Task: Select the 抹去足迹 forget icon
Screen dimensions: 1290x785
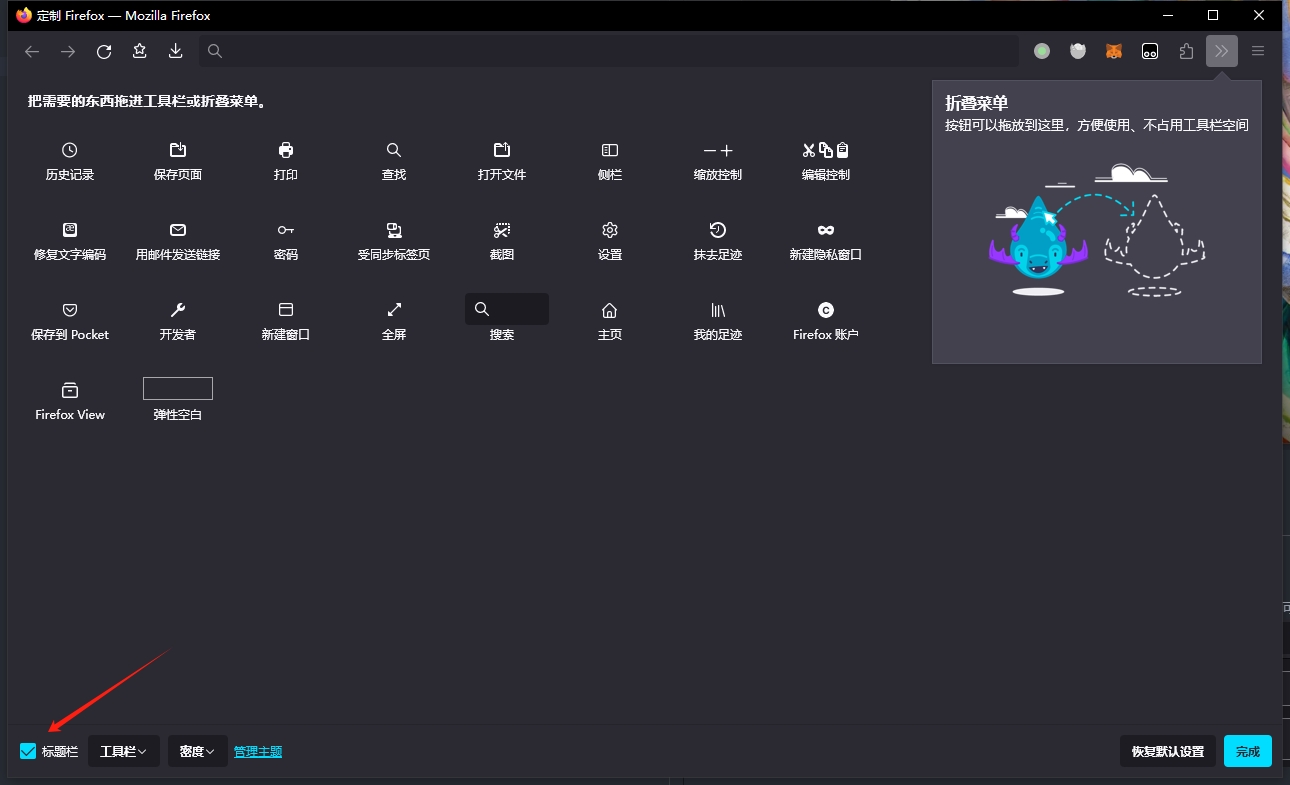Action: 718,230
